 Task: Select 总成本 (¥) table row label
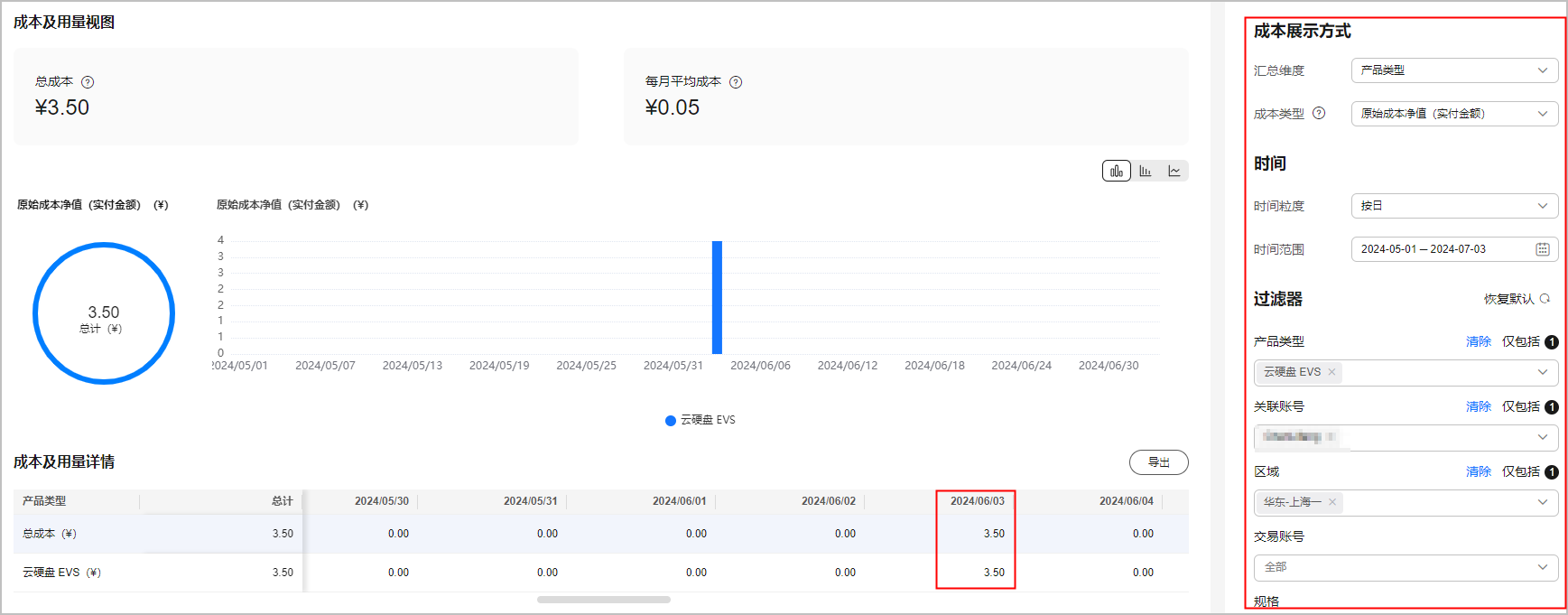point(50,534)
